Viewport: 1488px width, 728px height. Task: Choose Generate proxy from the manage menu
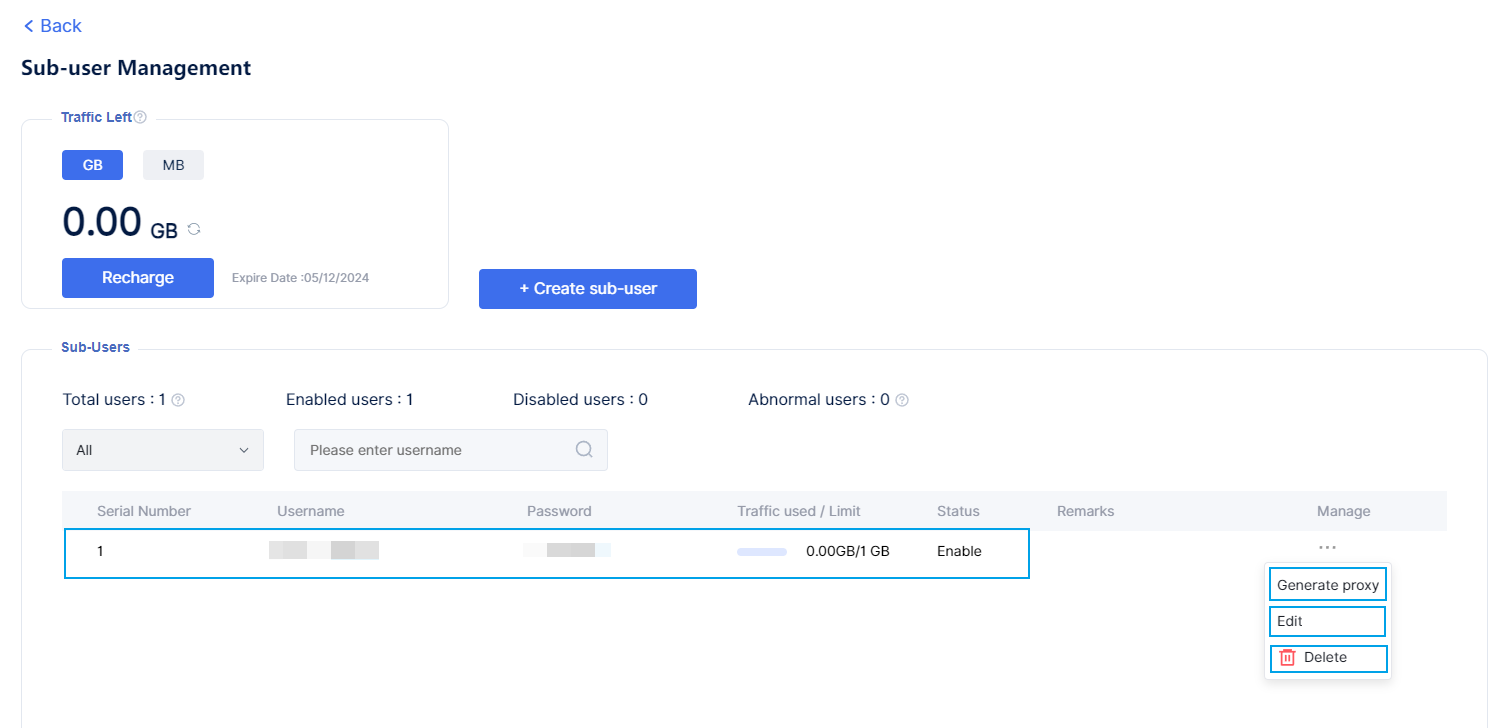tap(1327, 585)
